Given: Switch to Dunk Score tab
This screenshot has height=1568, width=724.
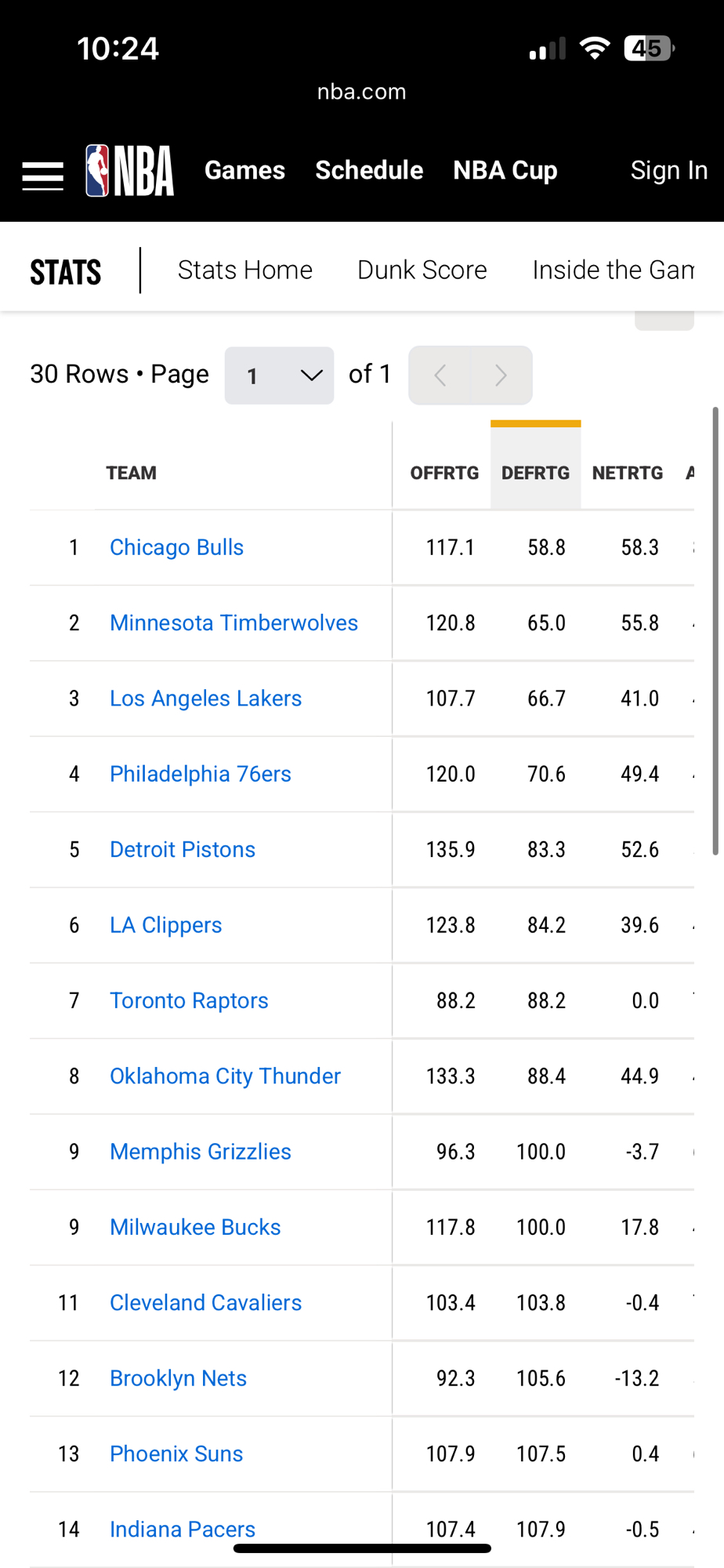Looking at the screenshot, I should (422, 270).
